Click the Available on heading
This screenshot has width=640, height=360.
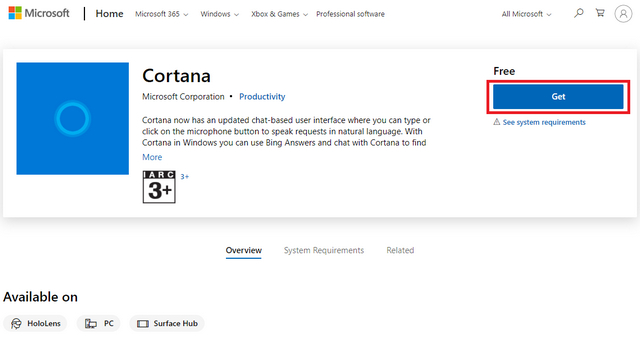pyautogui.click(x=40, y=297)
